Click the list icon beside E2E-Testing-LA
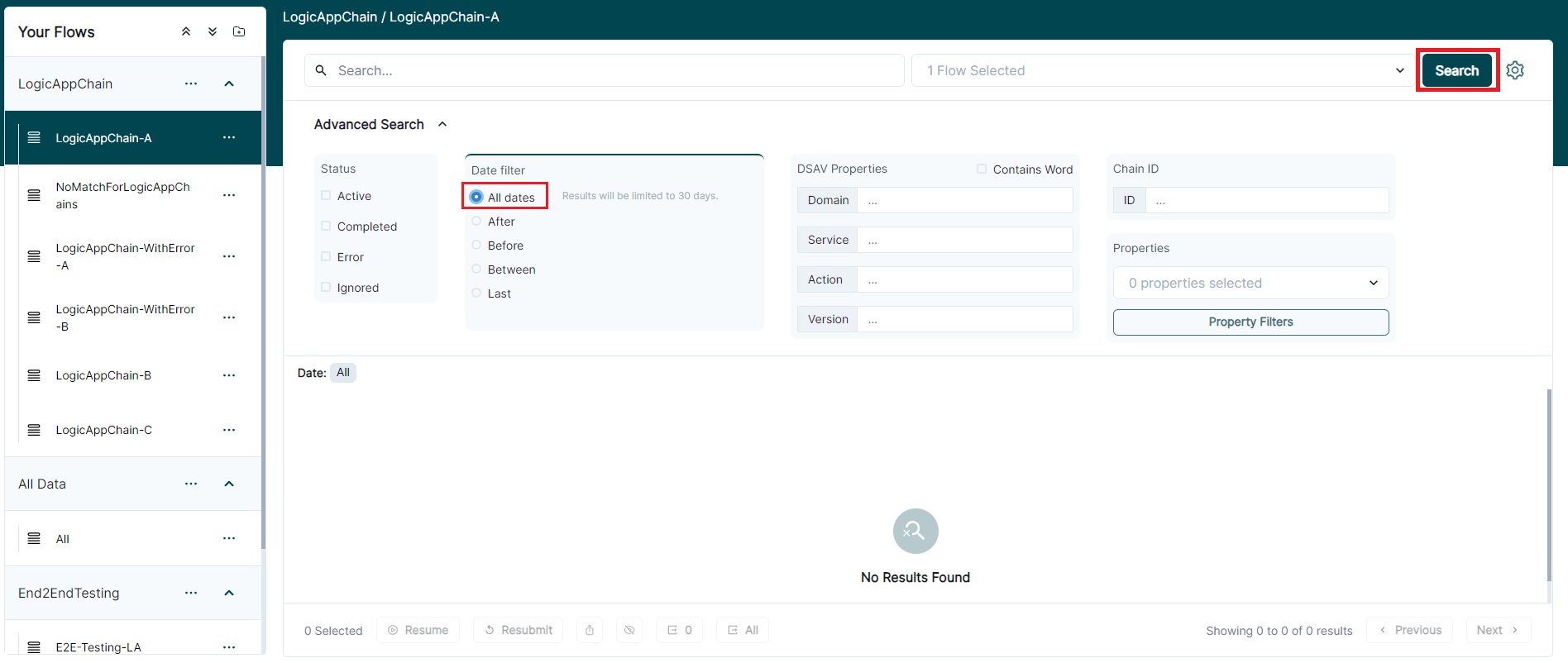Image resolution: width=1568 pixels, height=663 pixels. (34, 647)
